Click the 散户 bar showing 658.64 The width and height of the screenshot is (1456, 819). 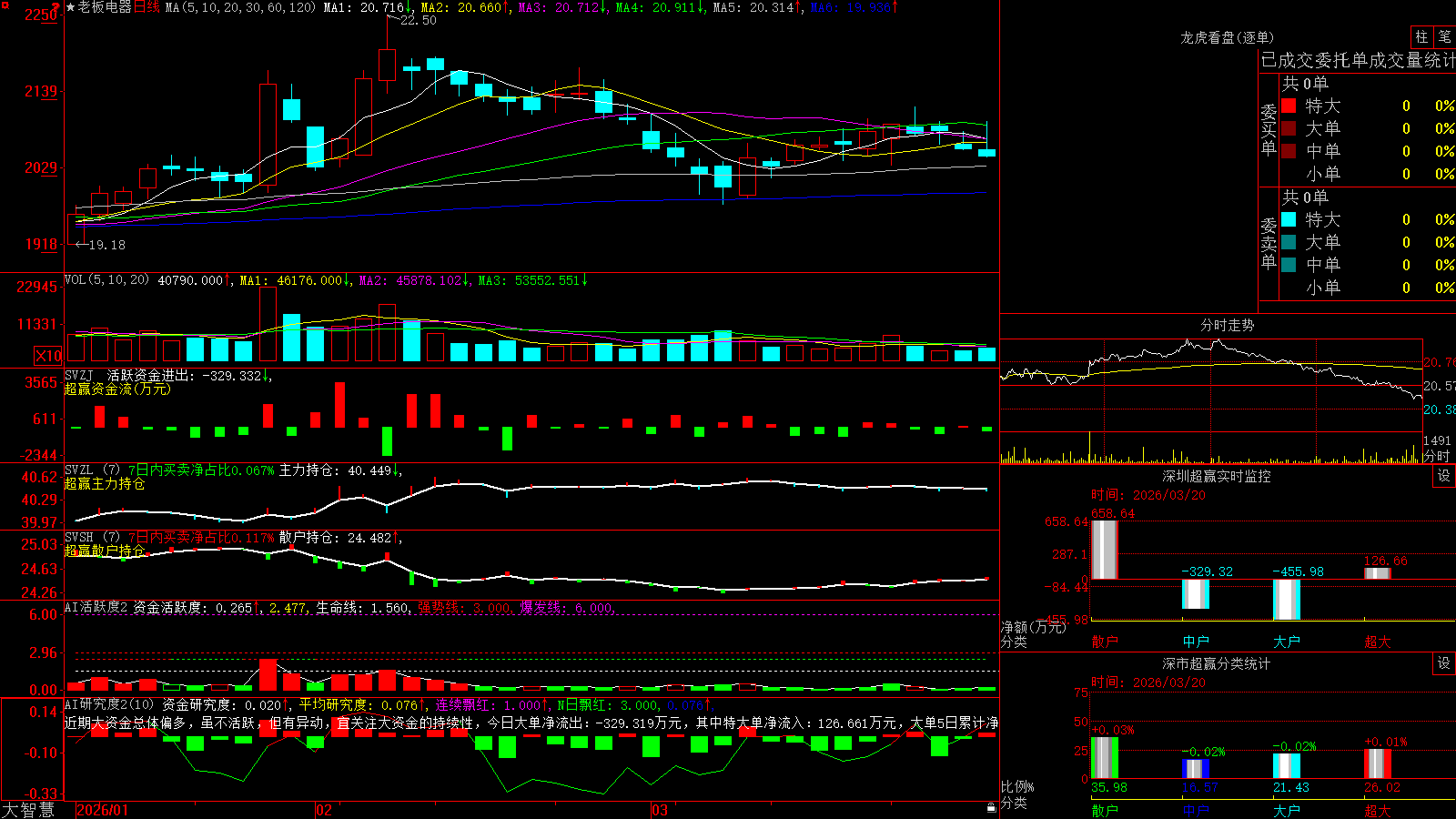tap(1105, 549)
